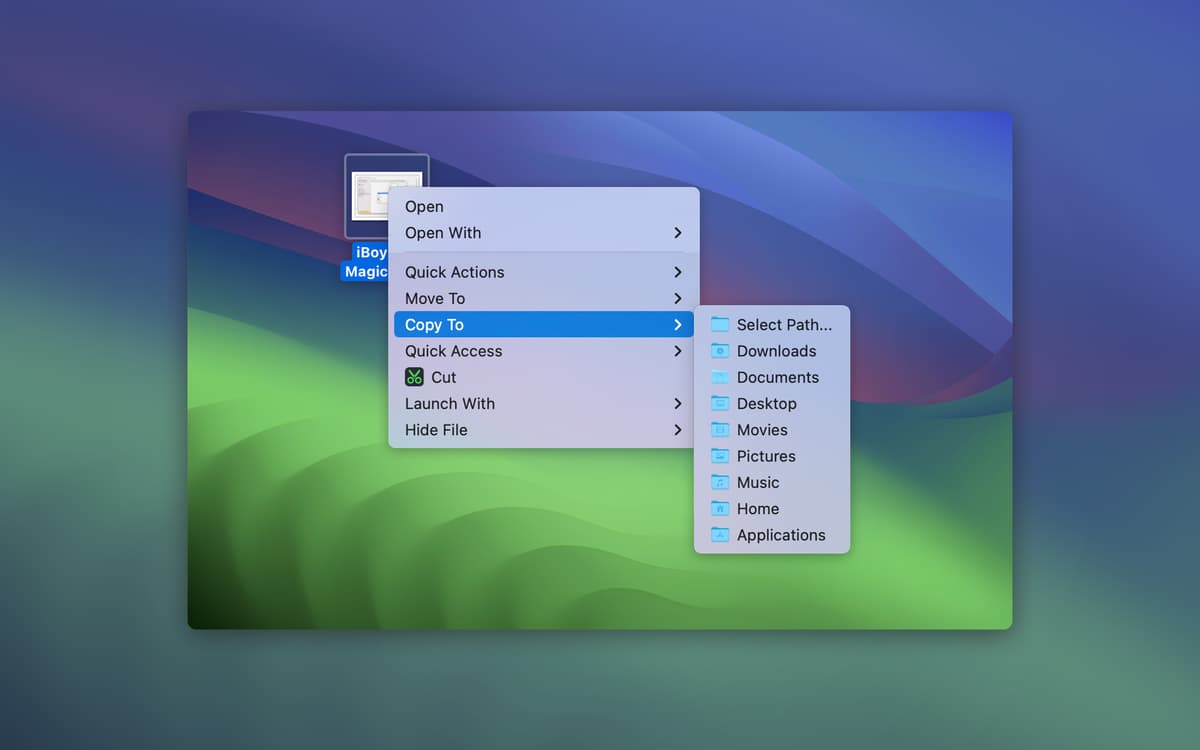Image resolution: width=1200 pixels, height=750 pixels.
Task: Click the green scissors Cut icon
Action: (414, 377)
